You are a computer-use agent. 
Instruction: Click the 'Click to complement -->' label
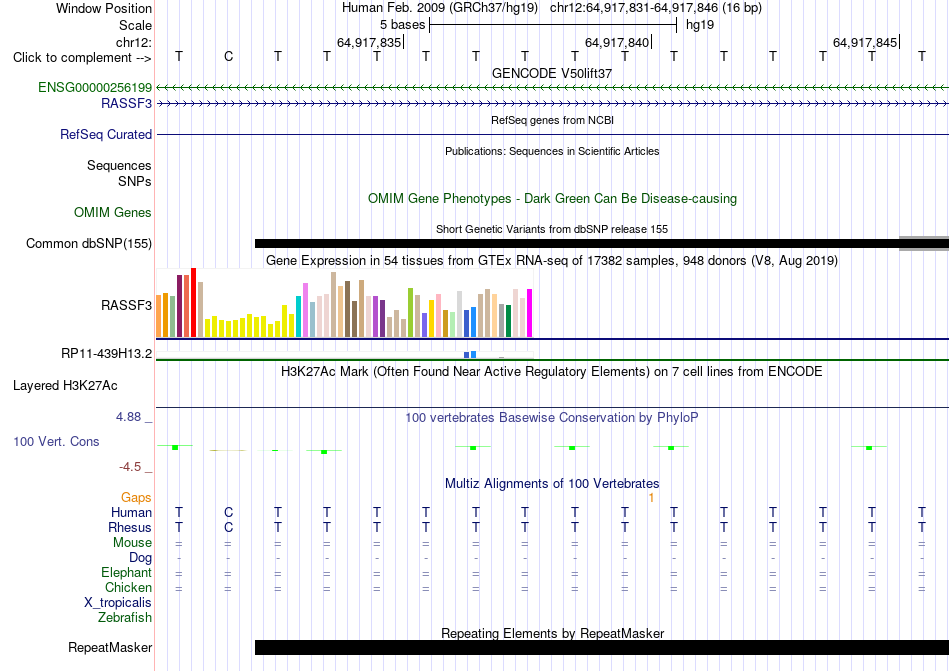82,58
